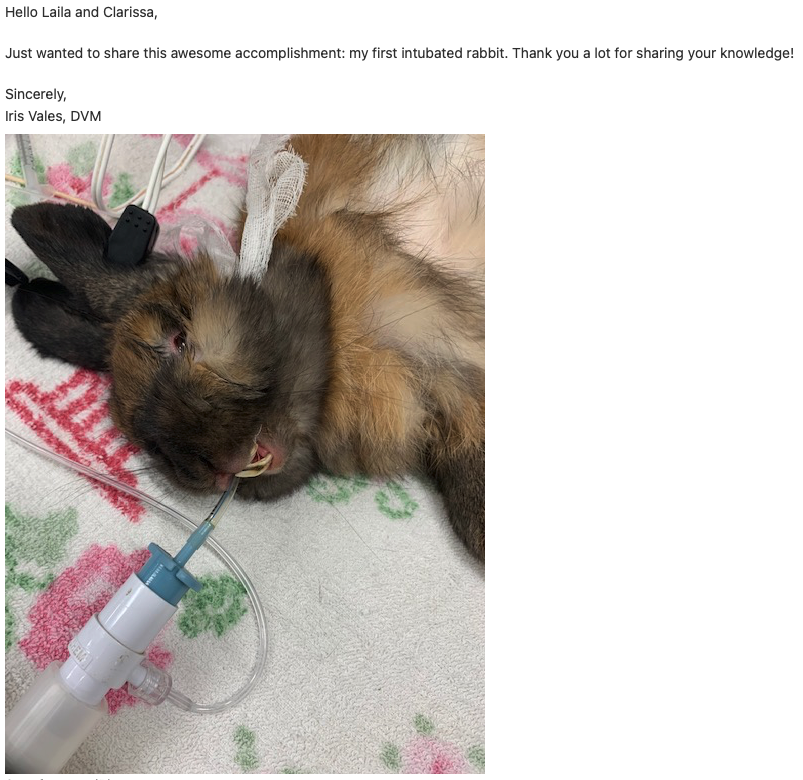Click the white gauze tie behind rabbit's head

click(x=271, y=205)
